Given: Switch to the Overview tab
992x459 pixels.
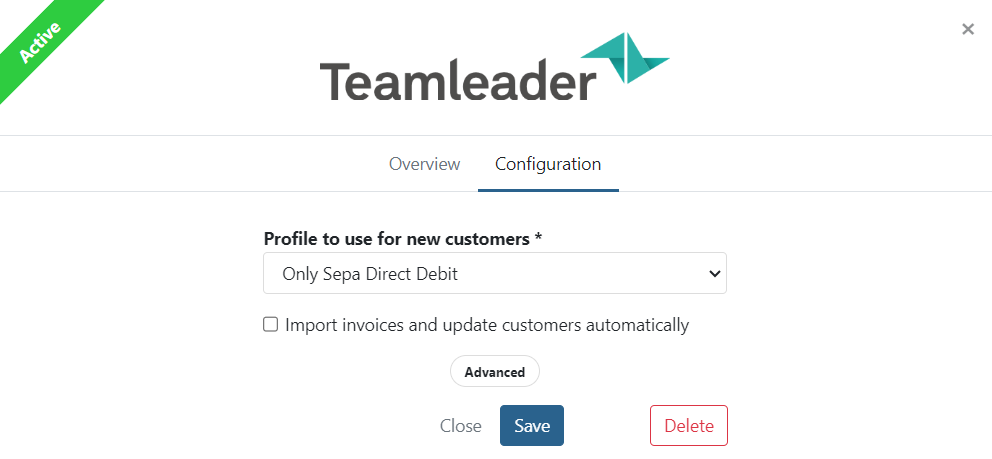Looking at the screenshot, I should [x=424, y=164].
